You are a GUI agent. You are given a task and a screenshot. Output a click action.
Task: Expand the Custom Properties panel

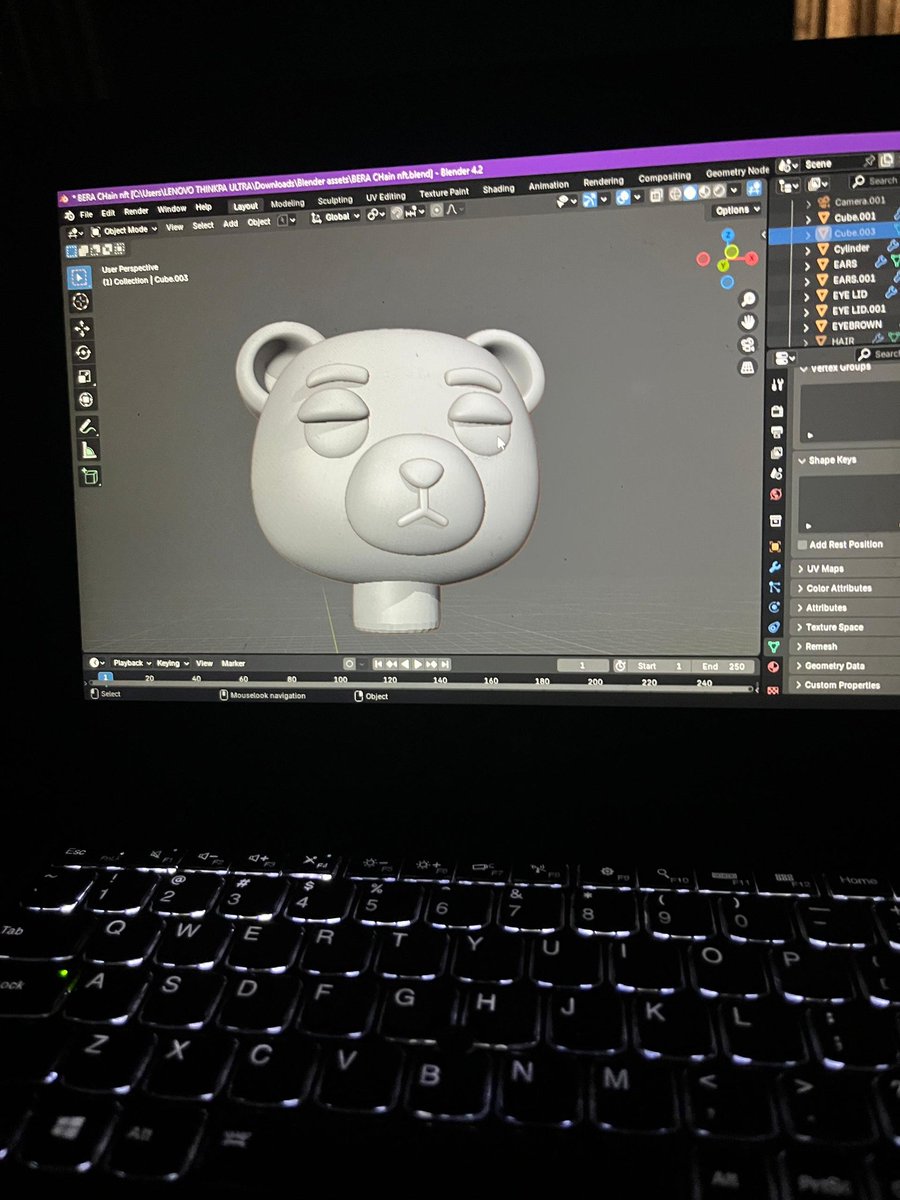pos(845,685)
